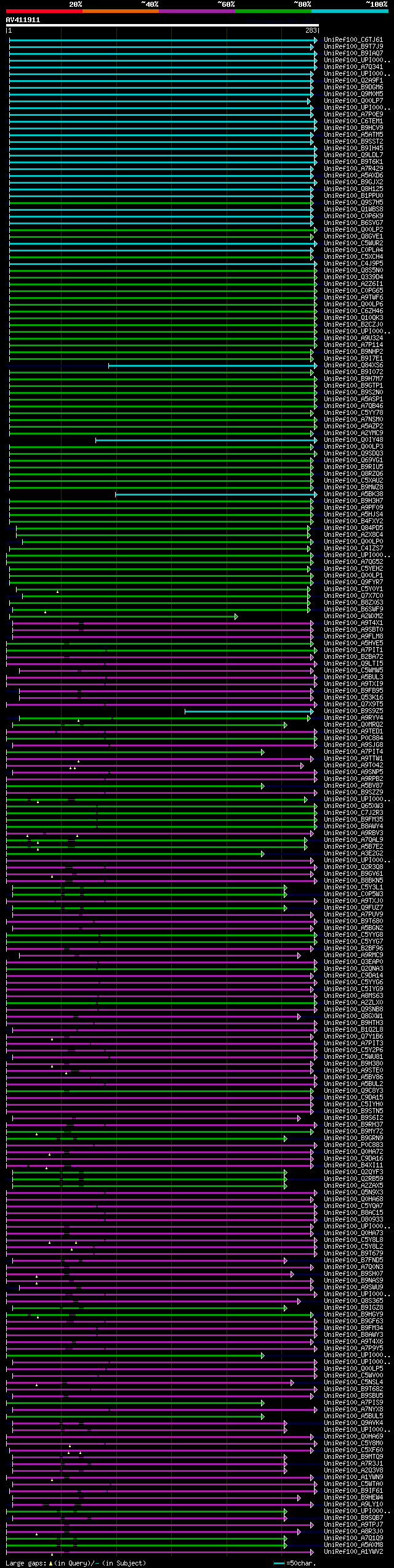Select UniRef100_C5YY78 label

[353, 413]
